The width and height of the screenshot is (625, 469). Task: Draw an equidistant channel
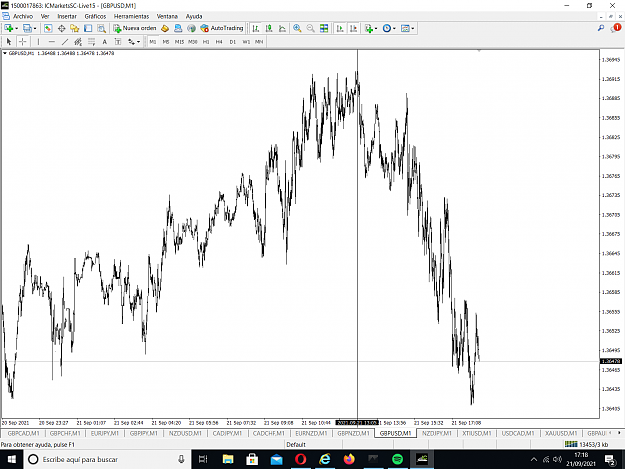tap(78, 41)
